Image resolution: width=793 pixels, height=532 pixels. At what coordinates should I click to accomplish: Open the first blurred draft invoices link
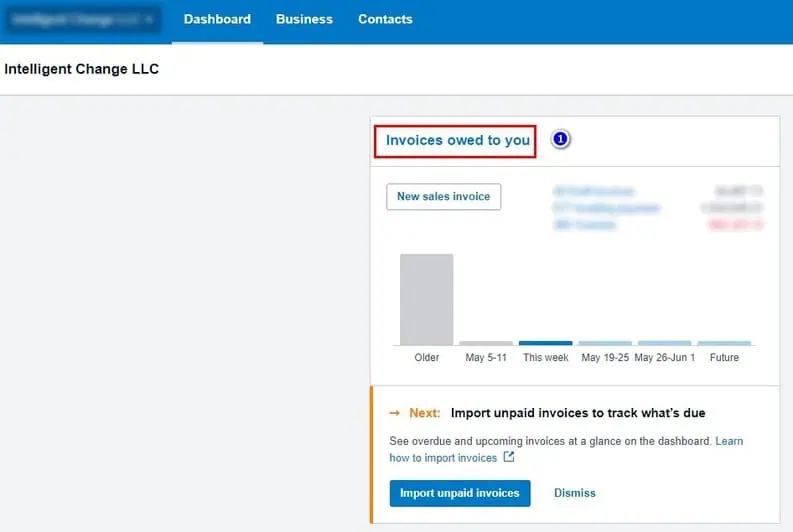pos(593,191)
